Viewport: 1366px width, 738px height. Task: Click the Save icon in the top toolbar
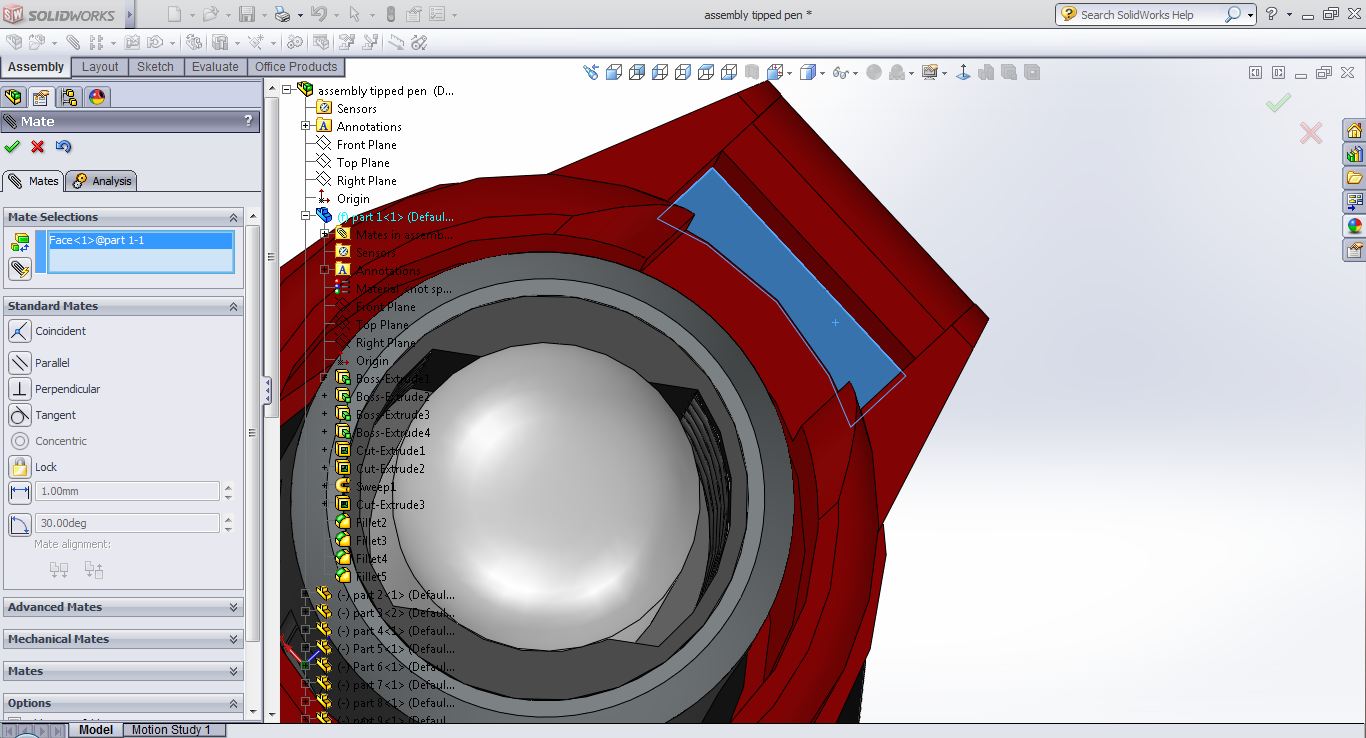[246, 15]
